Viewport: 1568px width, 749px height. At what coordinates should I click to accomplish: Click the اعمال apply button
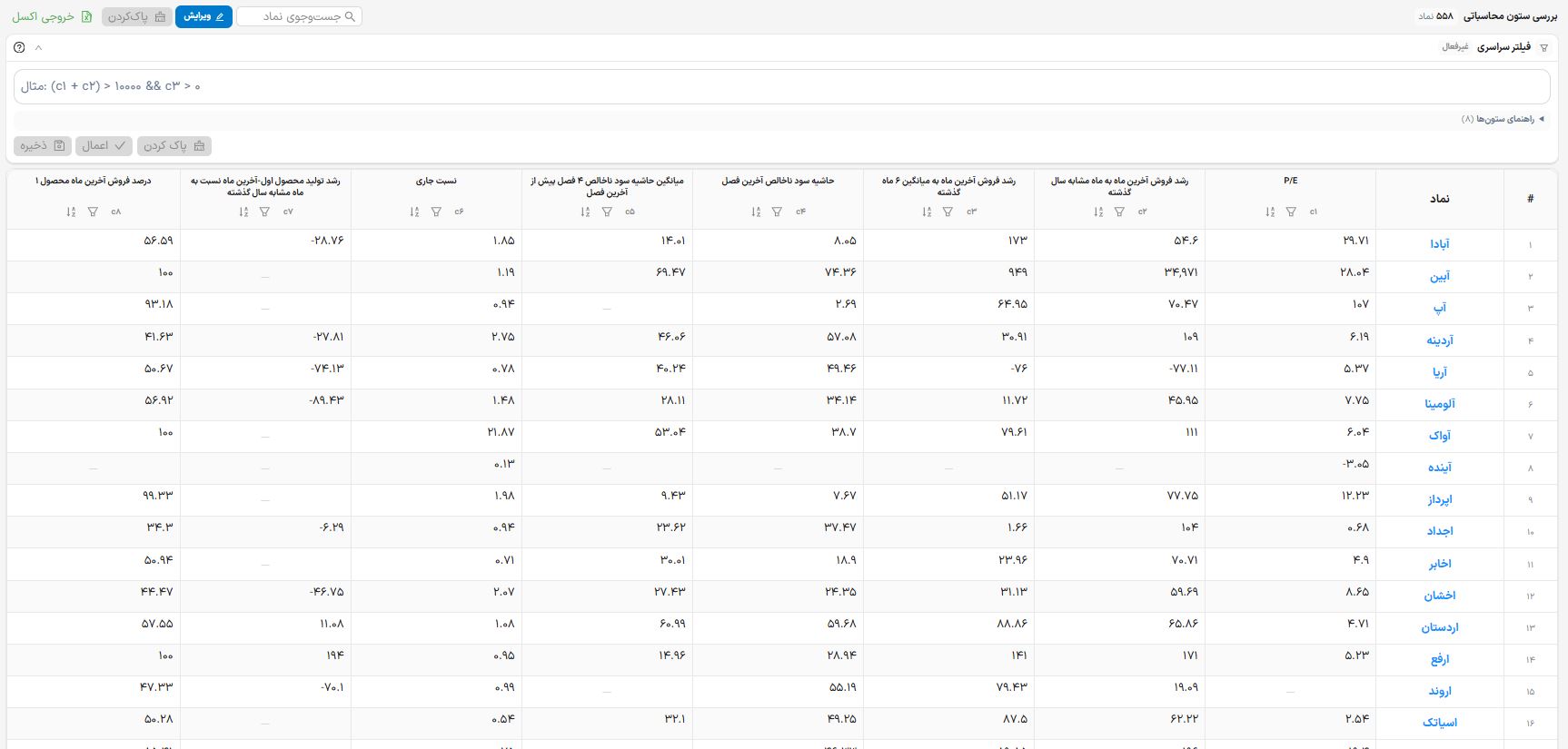(104, 145)
